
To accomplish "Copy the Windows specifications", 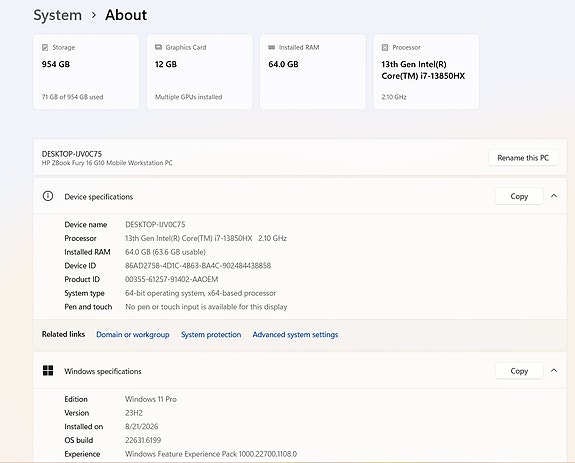I will tap(519, 371).
